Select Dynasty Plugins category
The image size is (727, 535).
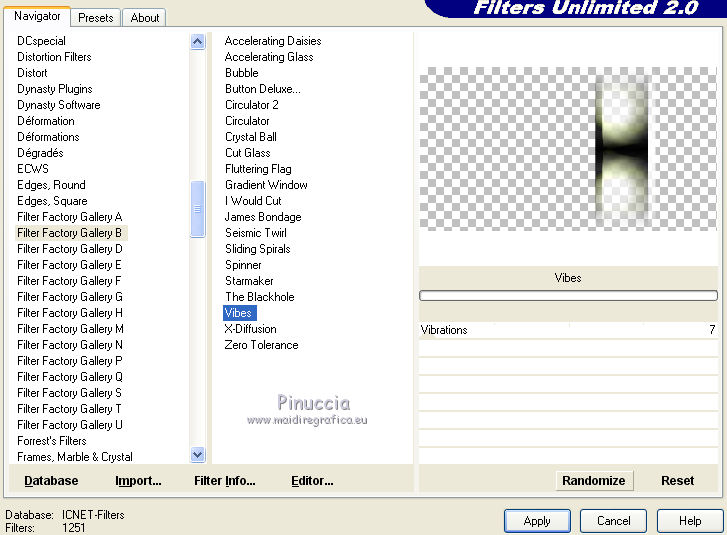pos(55,89)
